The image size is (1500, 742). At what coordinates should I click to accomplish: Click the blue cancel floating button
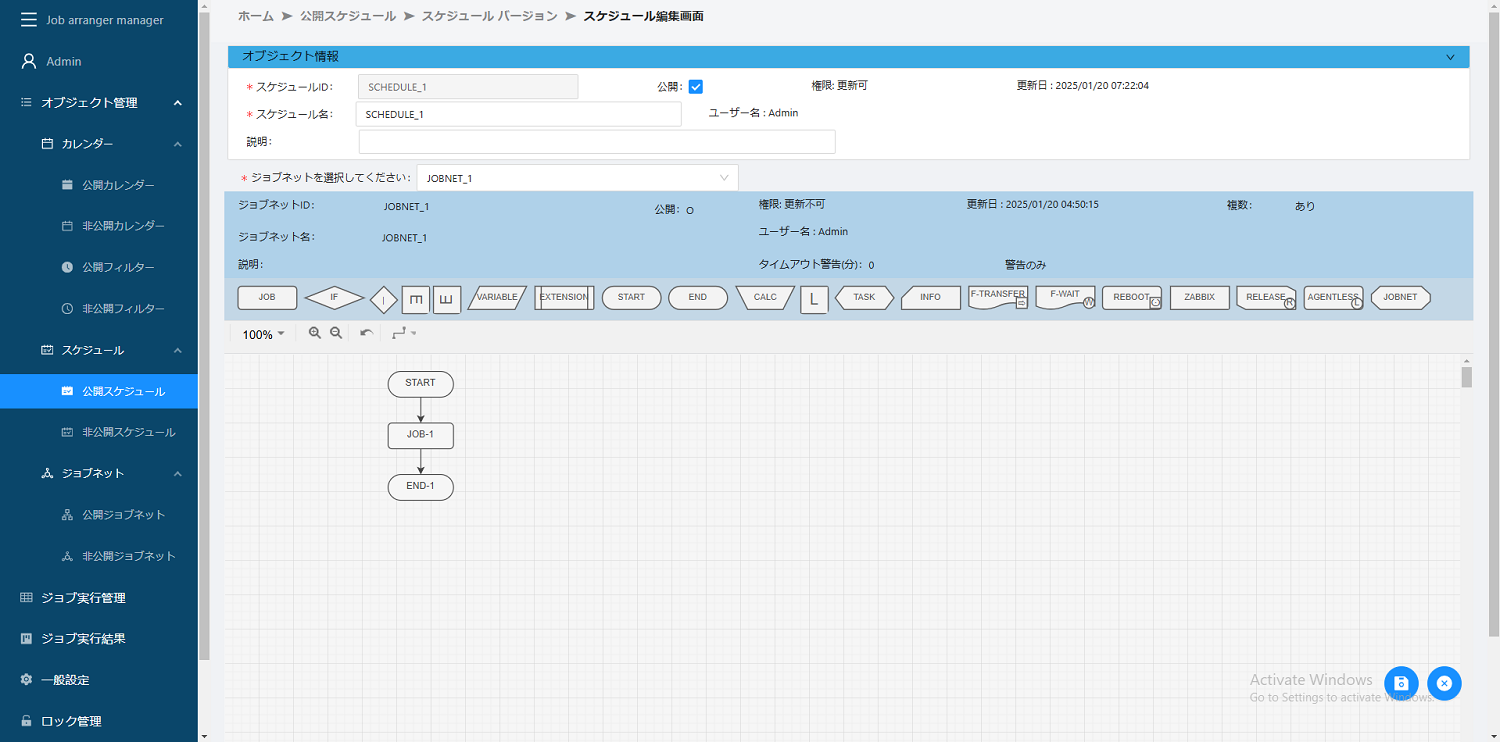click(x=1444, y=683)
